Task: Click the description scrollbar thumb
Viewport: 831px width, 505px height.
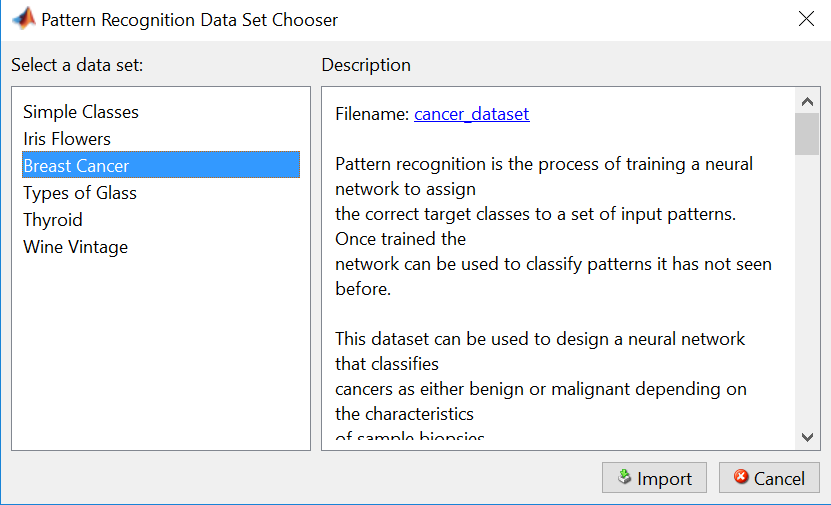Action: pos(807,135)
